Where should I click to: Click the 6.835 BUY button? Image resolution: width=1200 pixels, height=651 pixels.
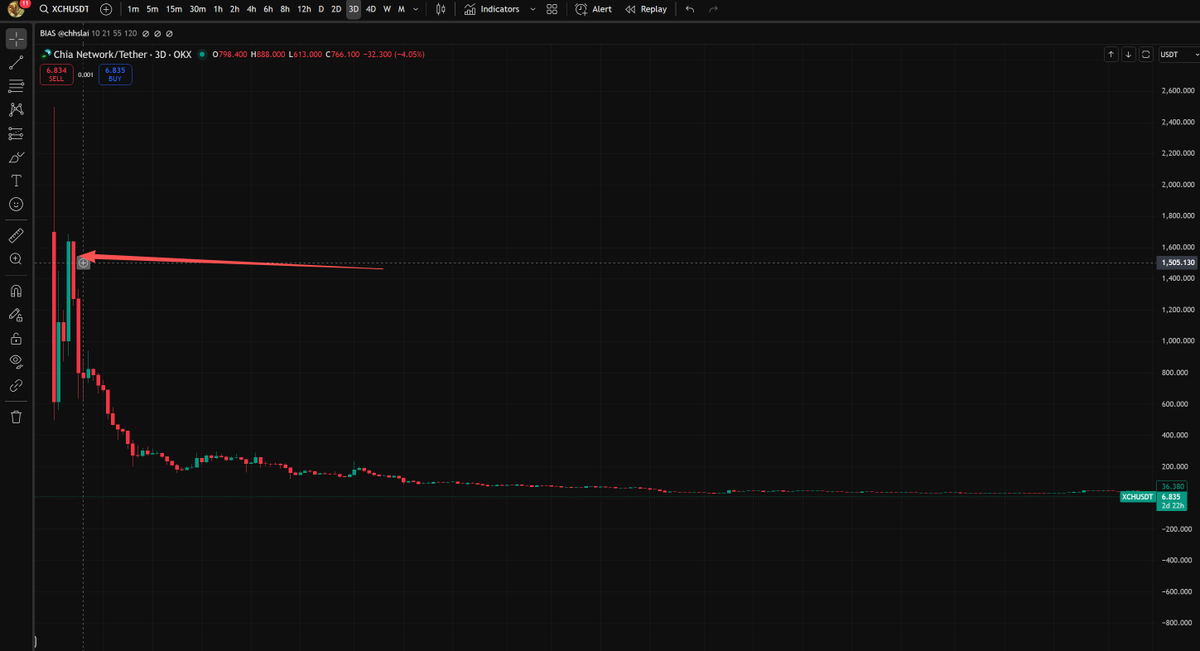(115, 74)
